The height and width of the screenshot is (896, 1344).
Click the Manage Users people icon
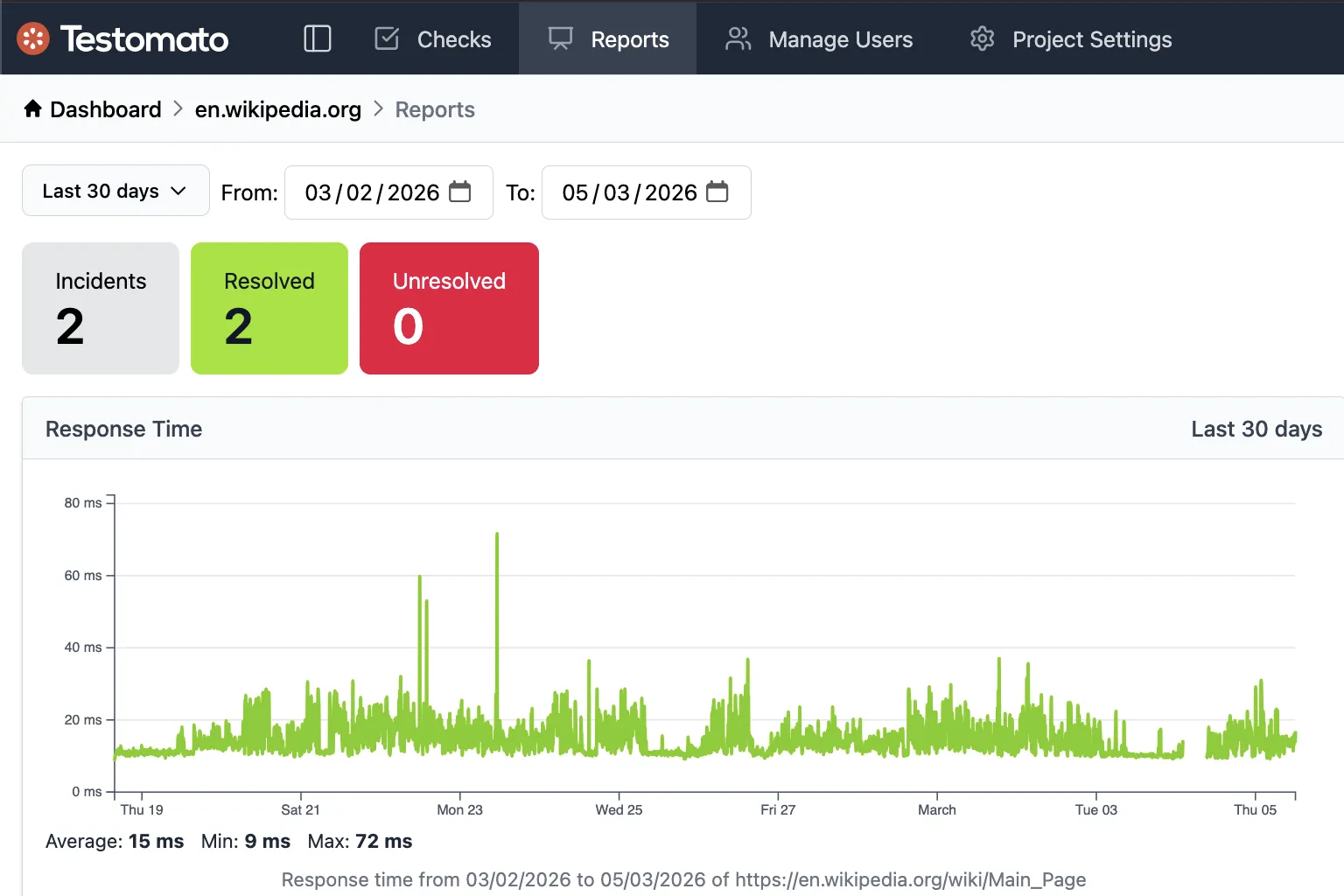pos(738,38)
